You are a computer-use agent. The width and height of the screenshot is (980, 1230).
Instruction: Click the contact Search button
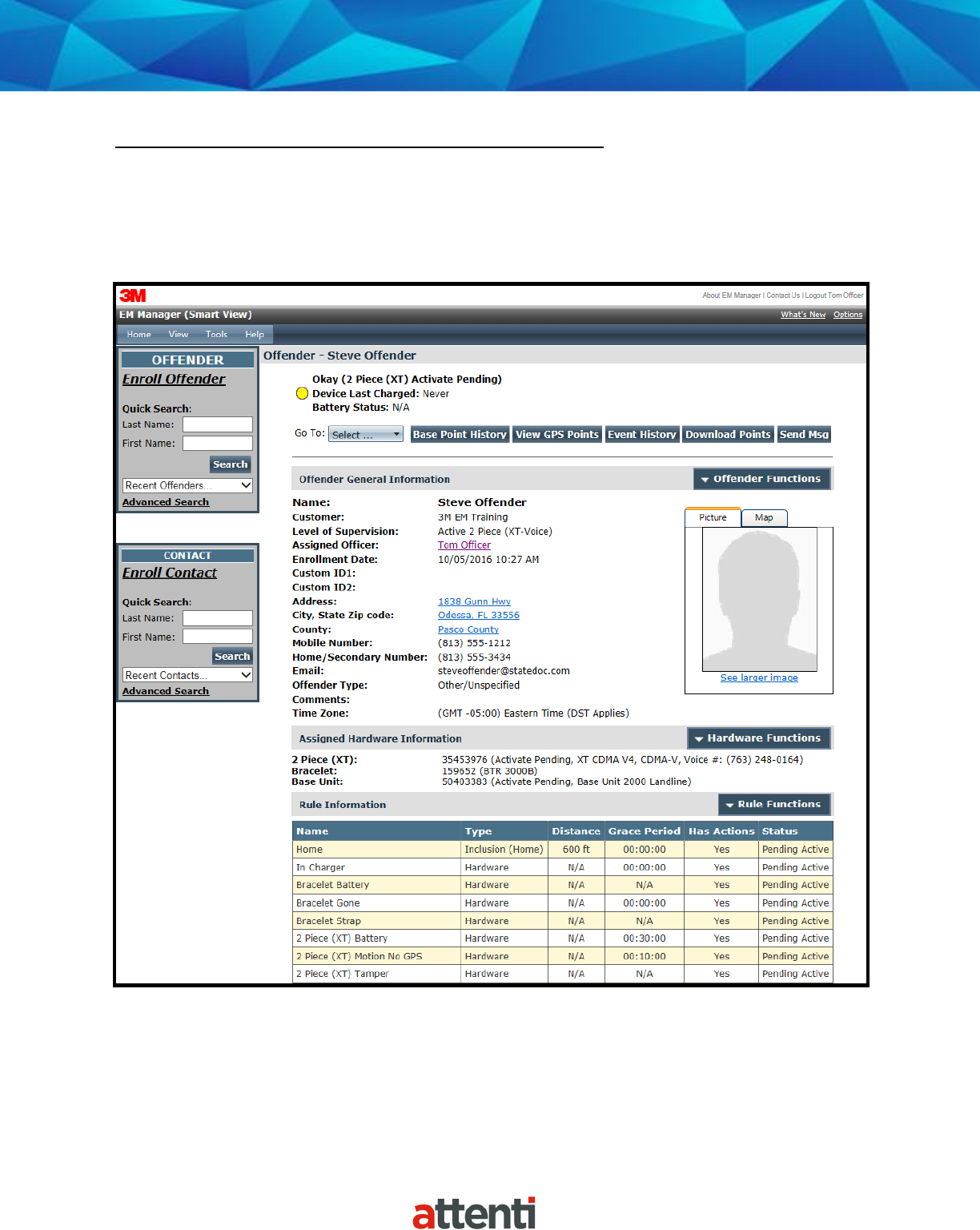232,657
